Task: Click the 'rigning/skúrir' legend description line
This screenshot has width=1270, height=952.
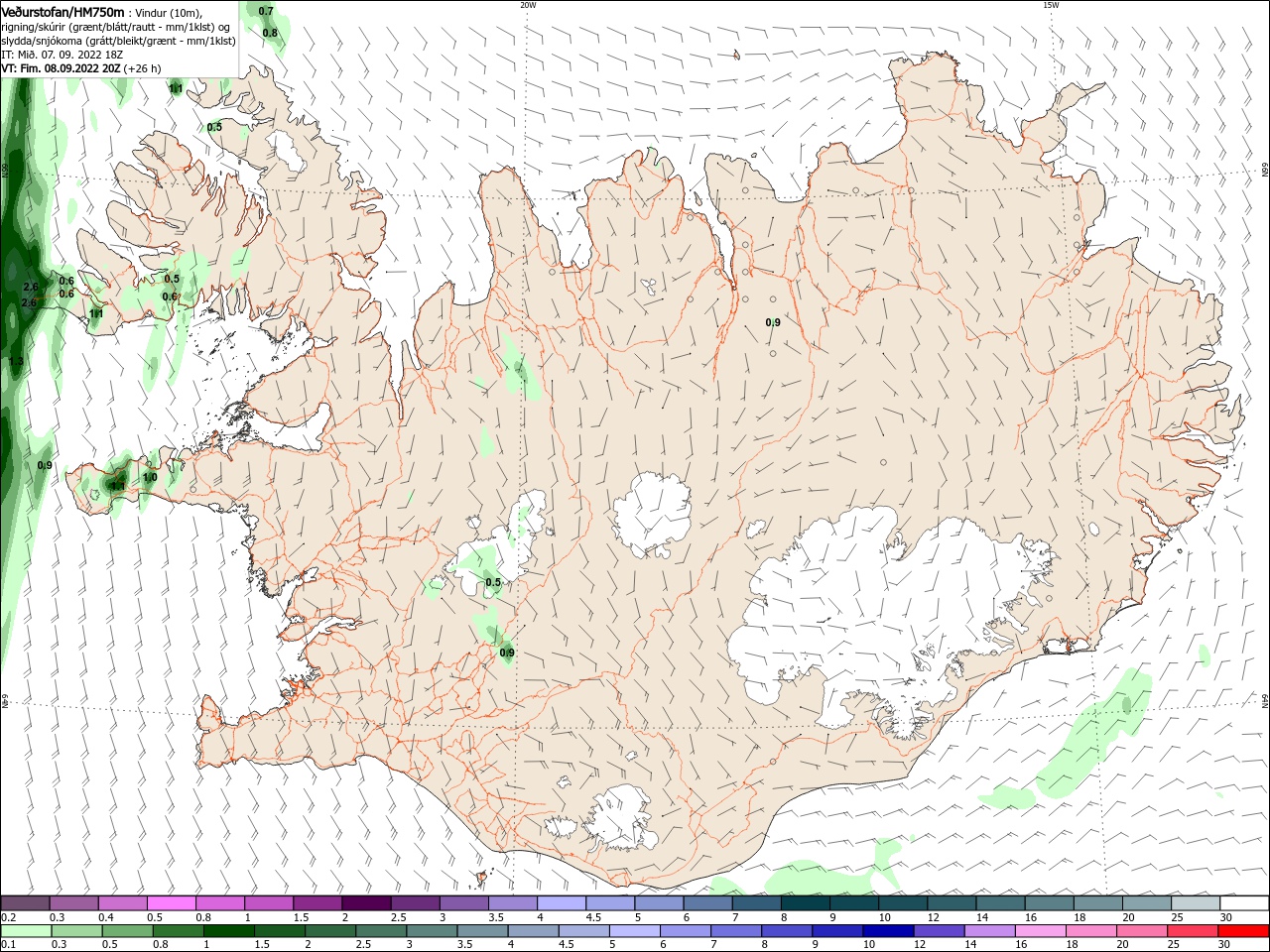Action: [117, 27]
